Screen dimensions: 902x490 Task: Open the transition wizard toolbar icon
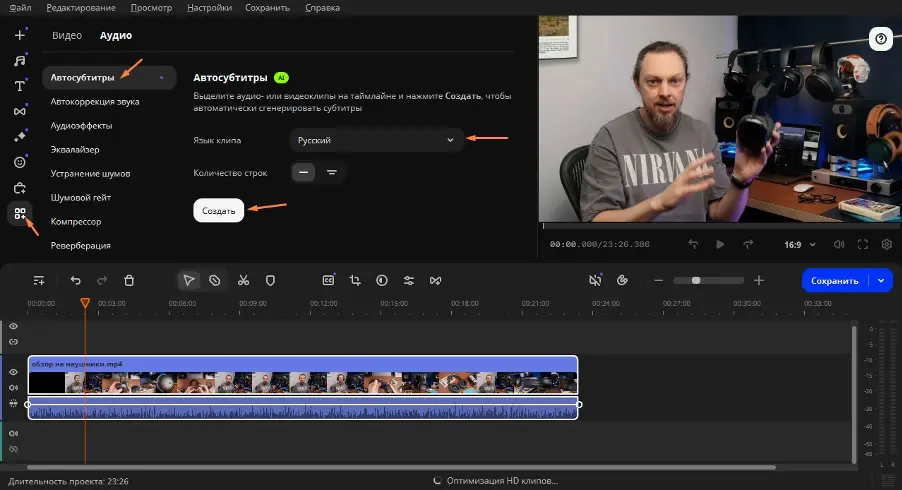[x=435, y=281]
